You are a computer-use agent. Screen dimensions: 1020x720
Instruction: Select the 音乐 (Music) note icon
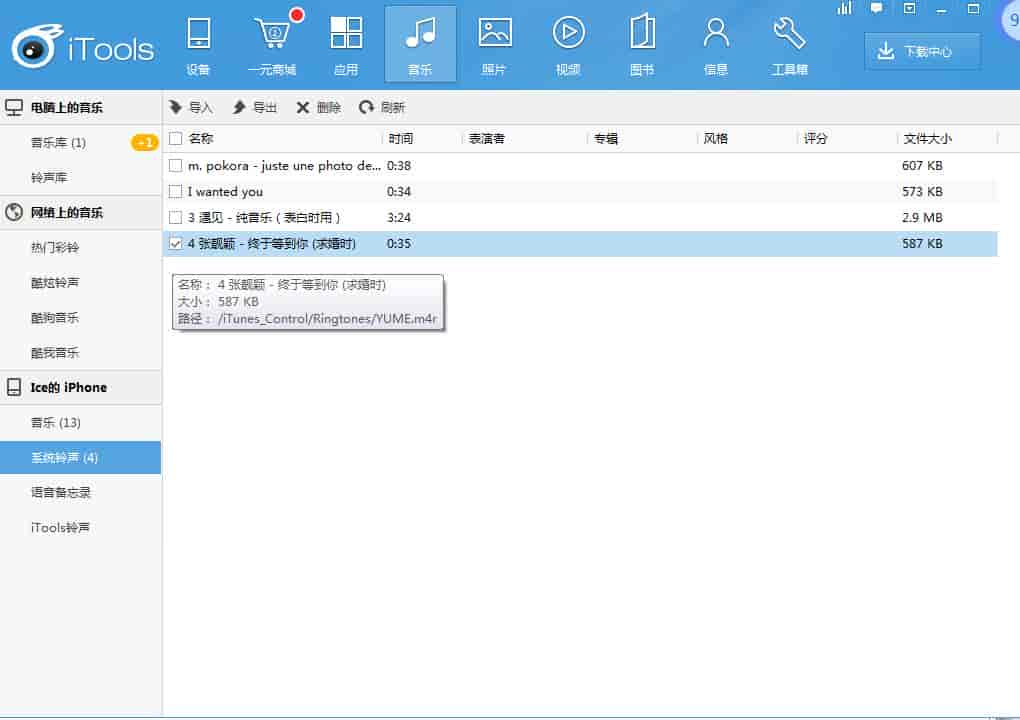tap(420, 33)
